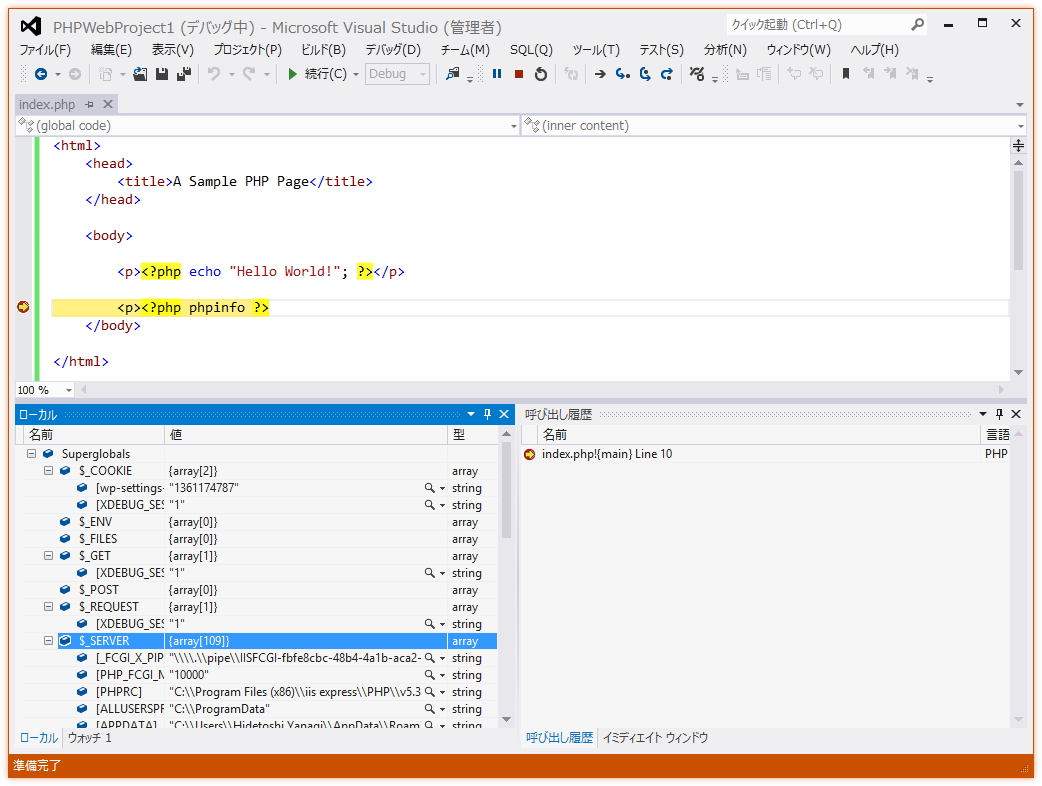This screenshot has width=1042, height=786.
Task: Close the Call Stack panel
Action: tap(1016, 414)
